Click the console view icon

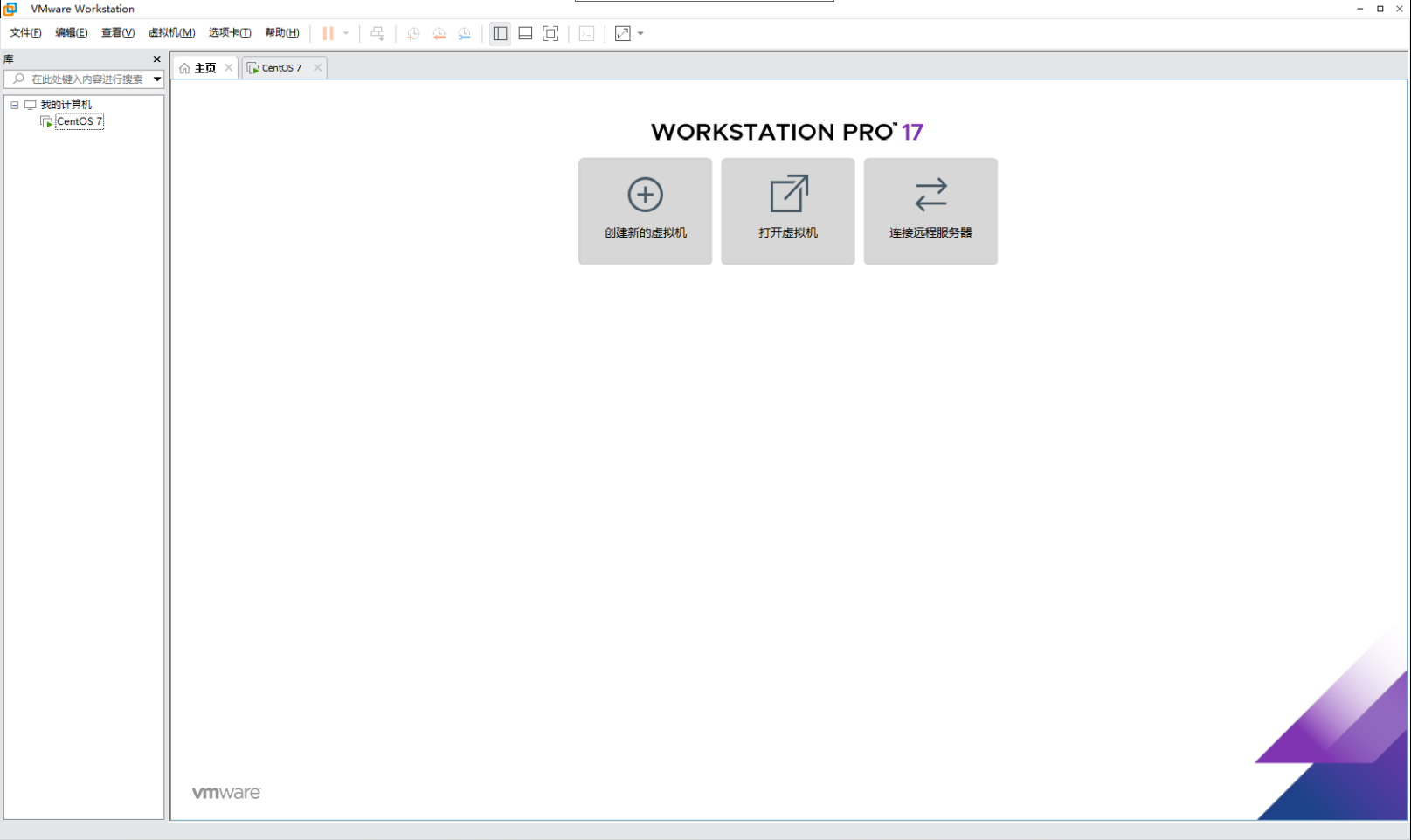click(x=587, y=33)
